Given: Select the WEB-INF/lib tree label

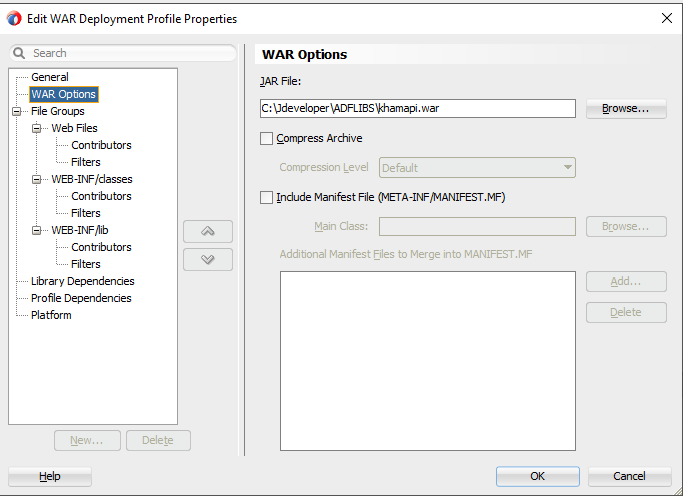Looking at the screenshot, I should coord(80,230).
